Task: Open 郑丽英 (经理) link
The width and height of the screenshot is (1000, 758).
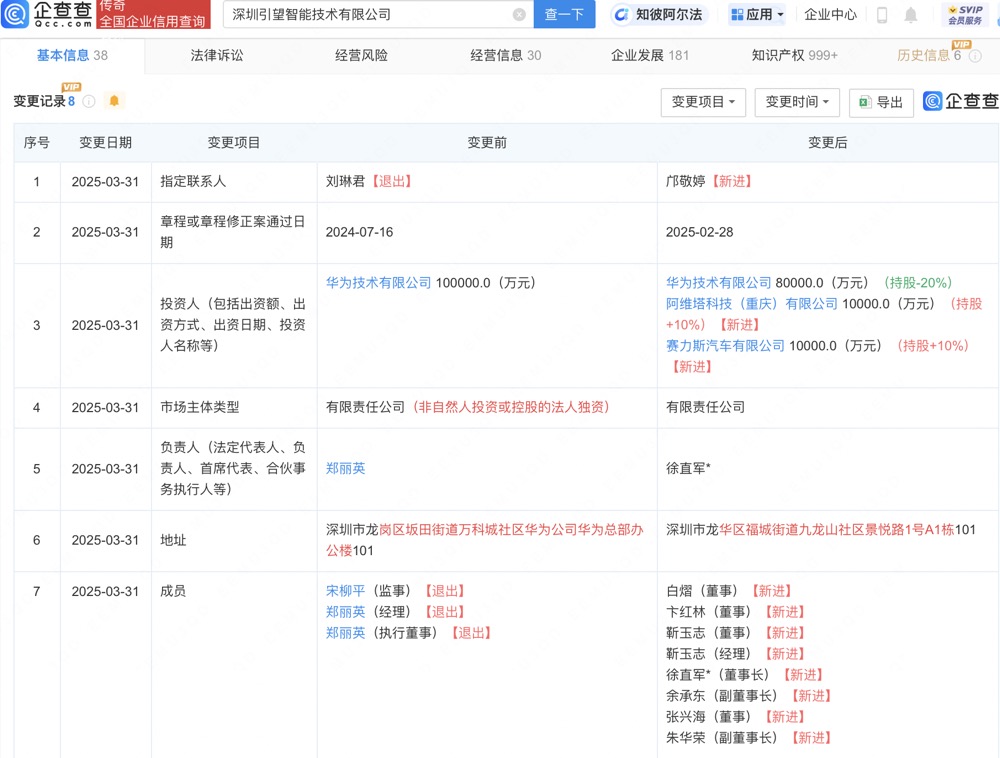Action: tap(346, 612)
